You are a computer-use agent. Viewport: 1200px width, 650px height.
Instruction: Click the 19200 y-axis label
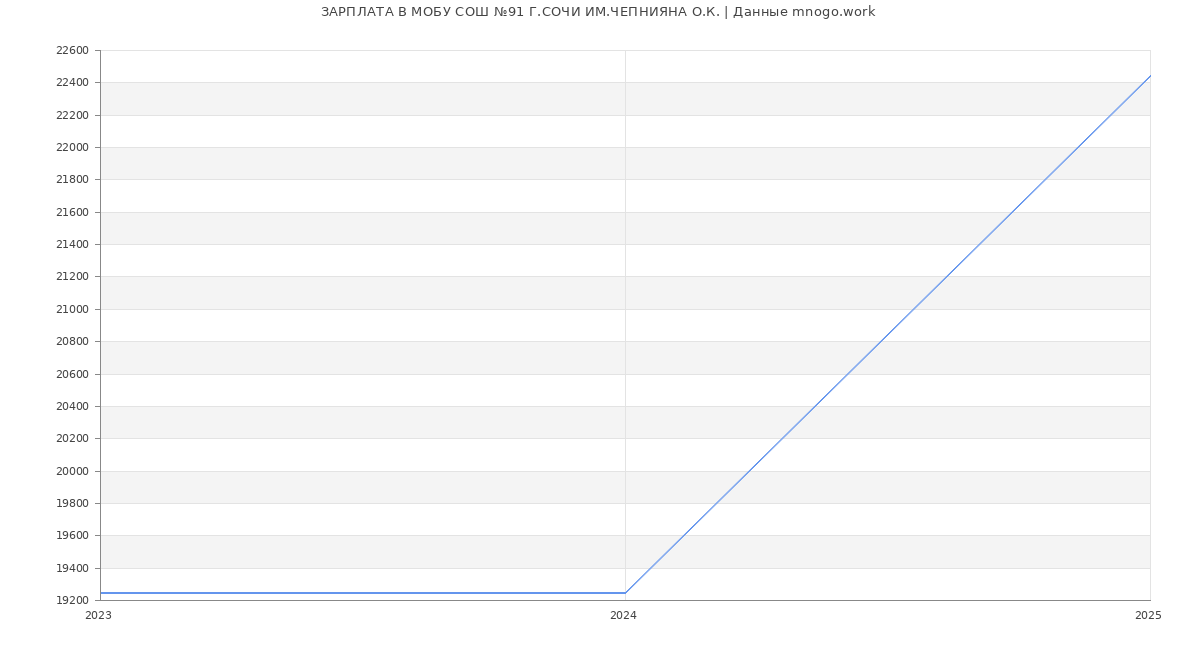coord(72,600)
